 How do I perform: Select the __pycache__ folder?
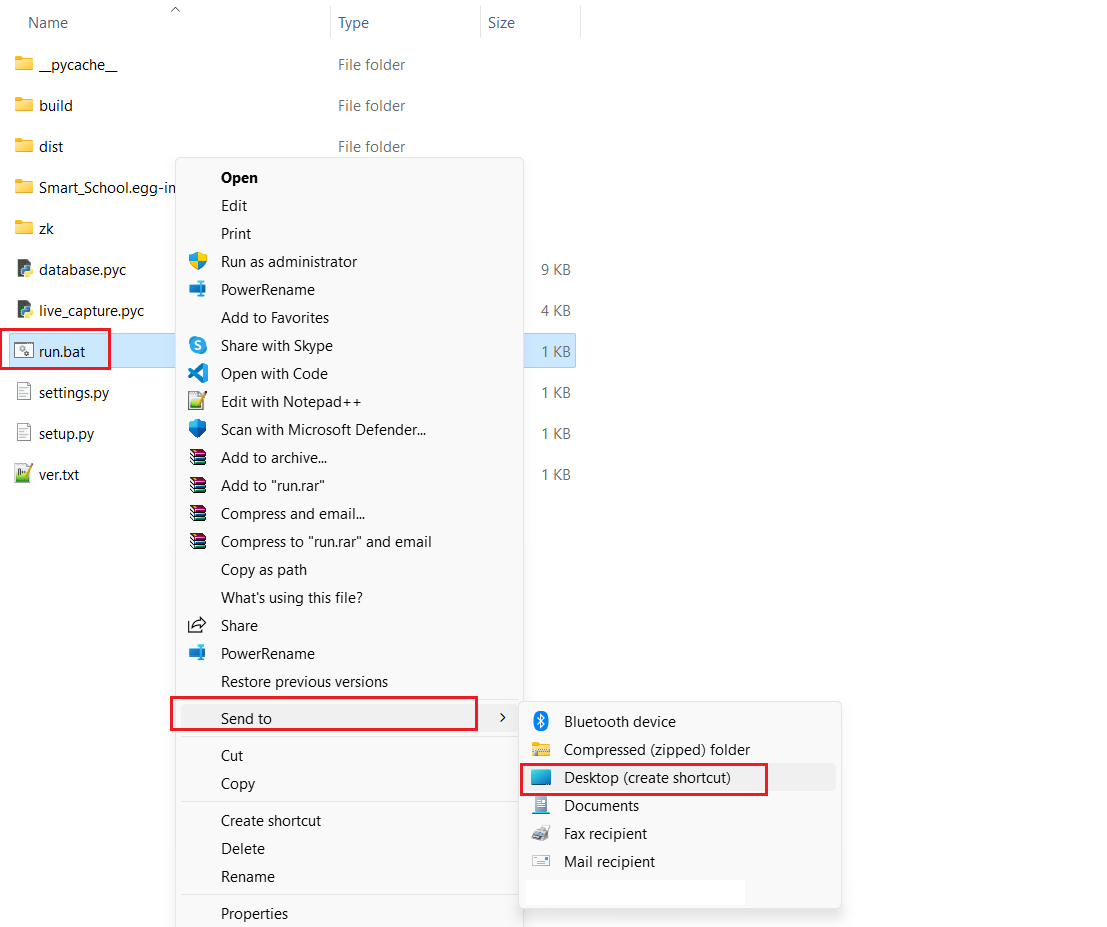78,64
